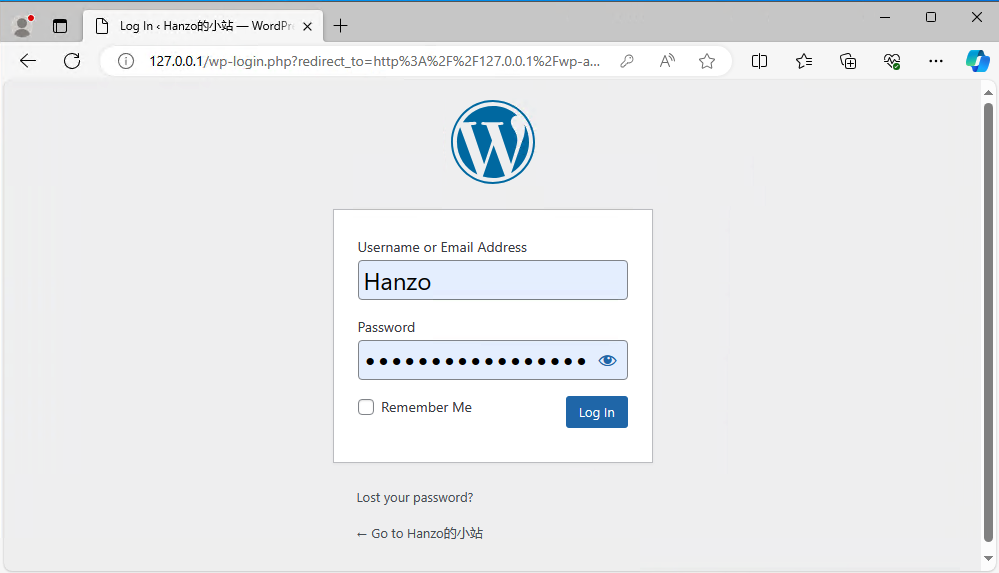Viewport: 999px width, 573px height.
Task: Click the WordPress logo
Action: [x=492, y=141]
